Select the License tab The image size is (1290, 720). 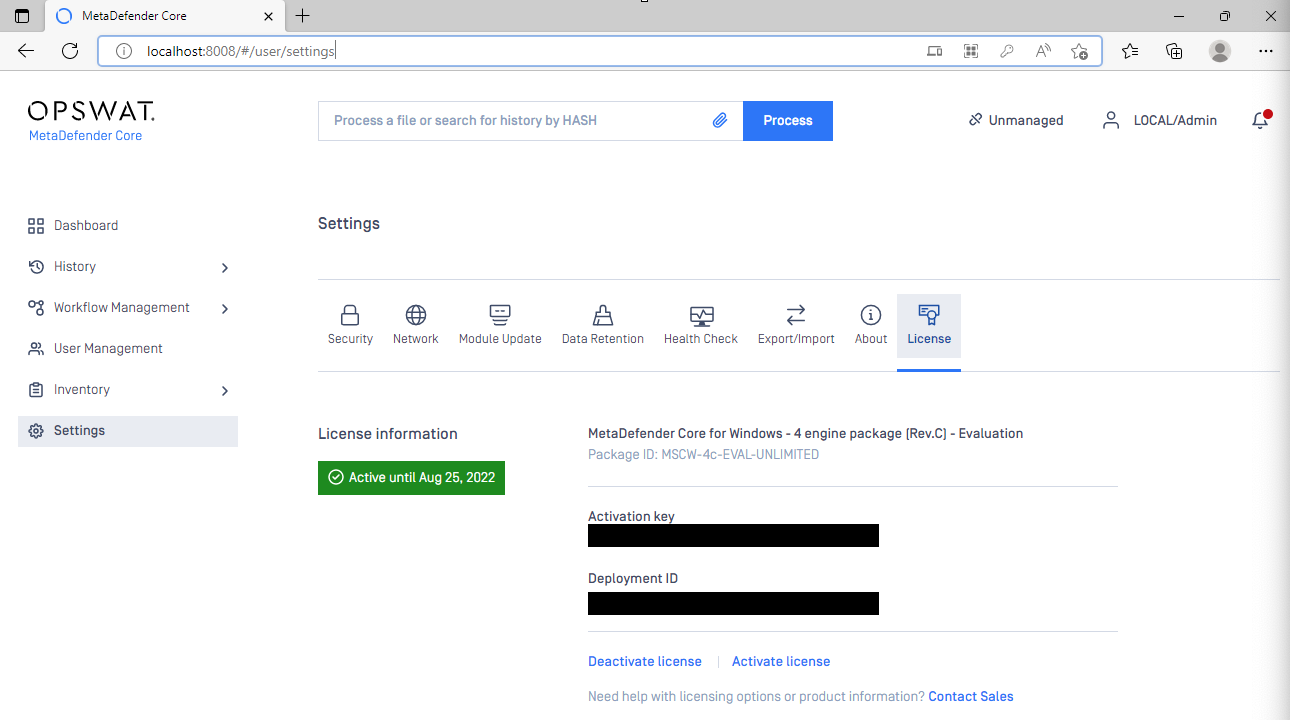(929, 326)
